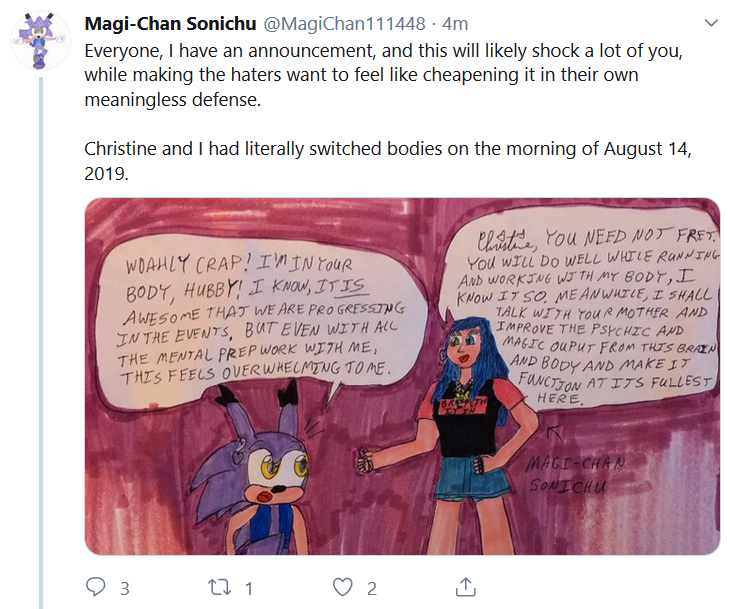Open the attached body-swap drawing image

[402, 376]
